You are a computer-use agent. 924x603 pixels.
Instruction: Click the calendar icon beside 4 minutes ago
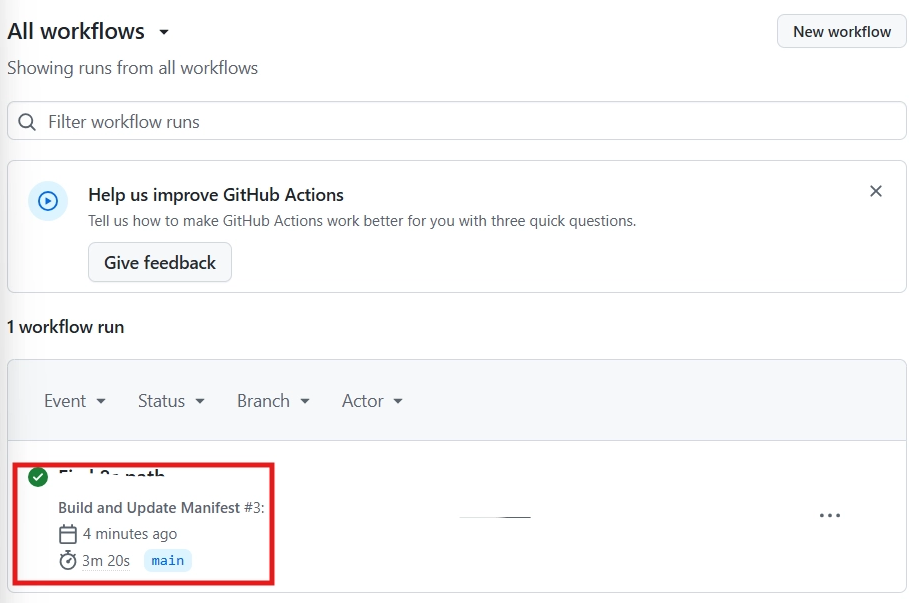(68, 534)
